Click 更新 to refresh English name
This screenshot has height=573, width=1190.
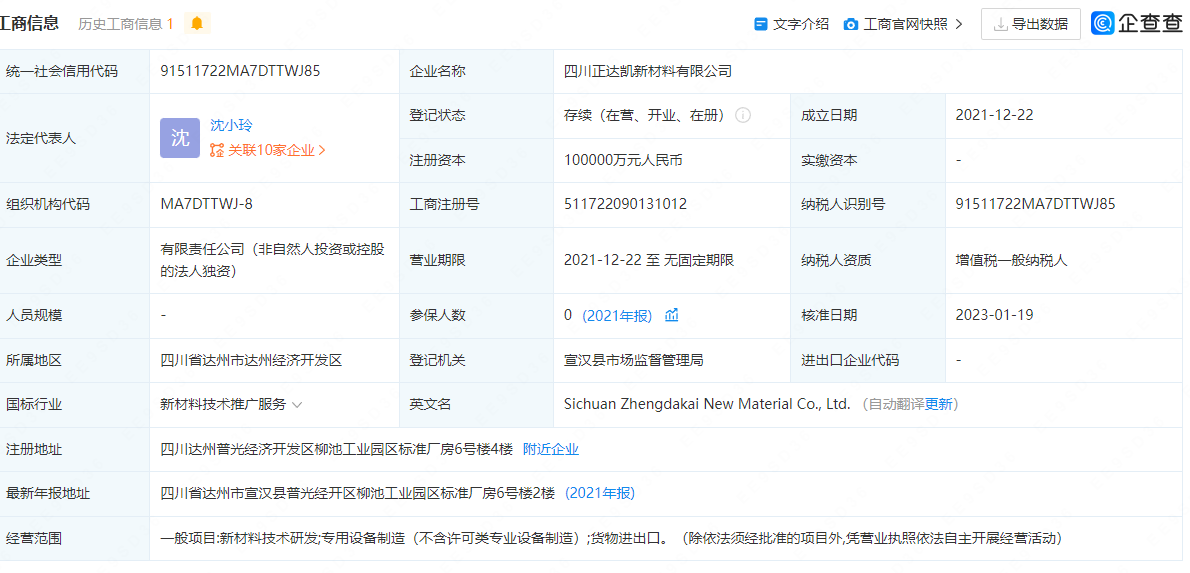tap(938, 405)
